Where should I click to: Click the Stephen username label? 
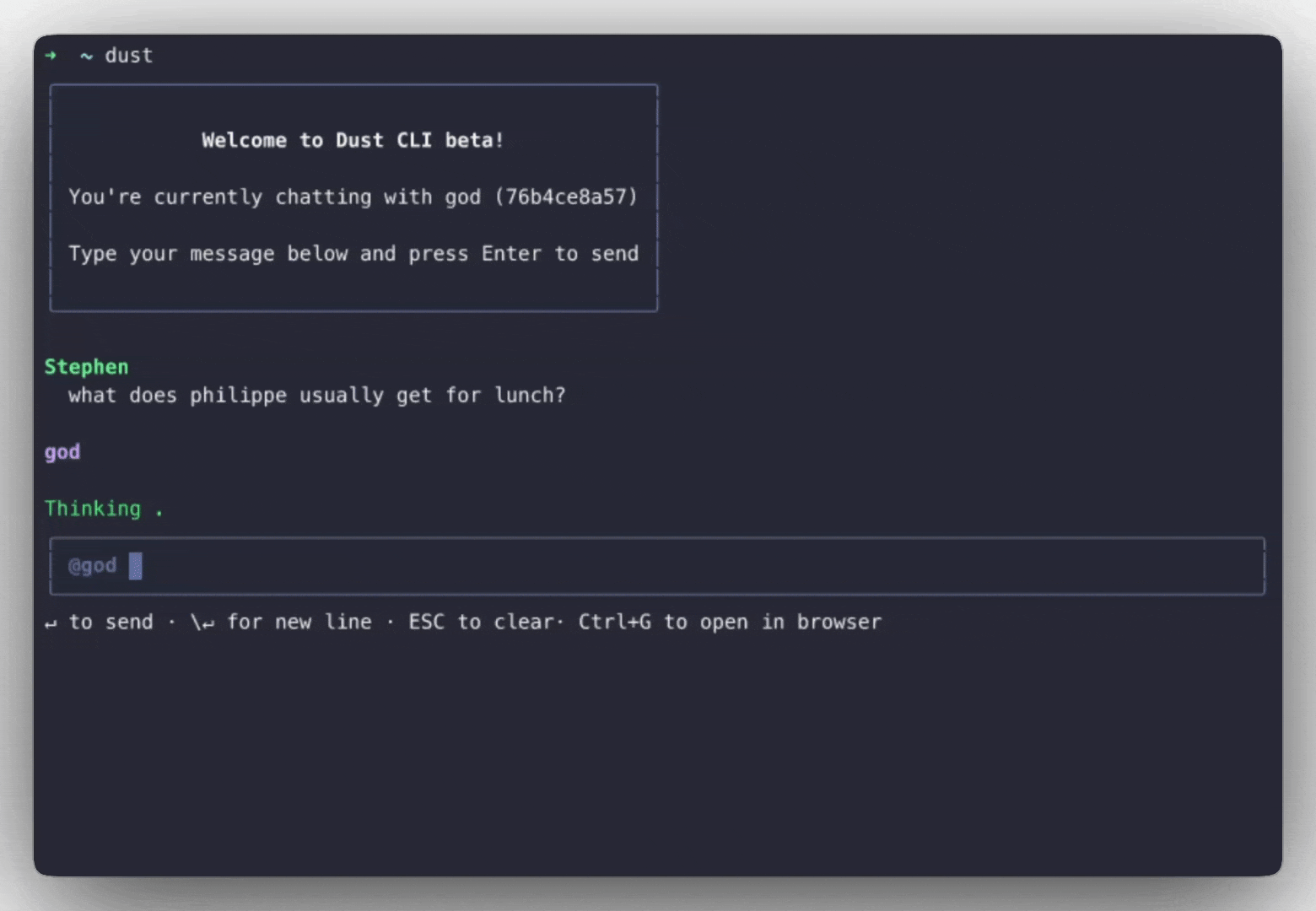(x=87, y=367)
